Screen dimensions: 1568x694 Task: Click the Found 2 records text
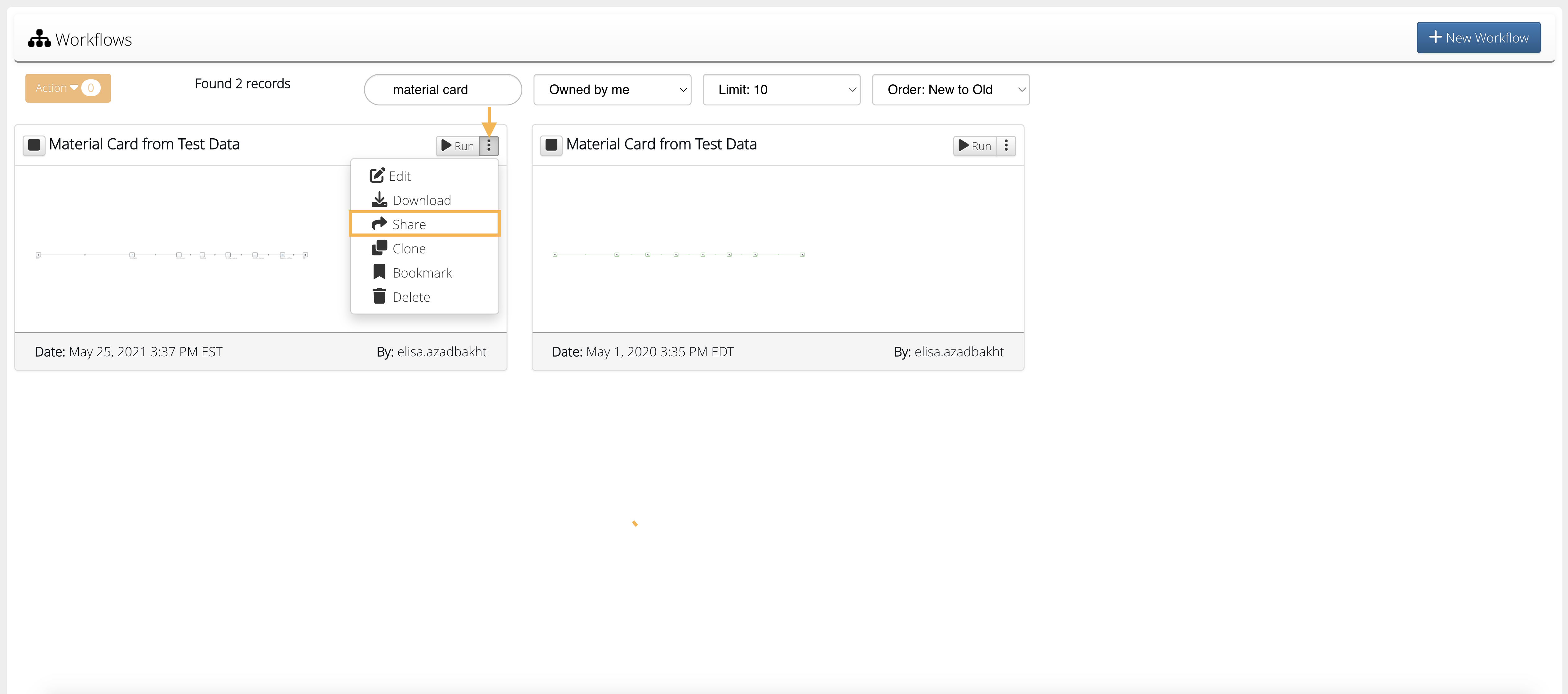[242, 84]
